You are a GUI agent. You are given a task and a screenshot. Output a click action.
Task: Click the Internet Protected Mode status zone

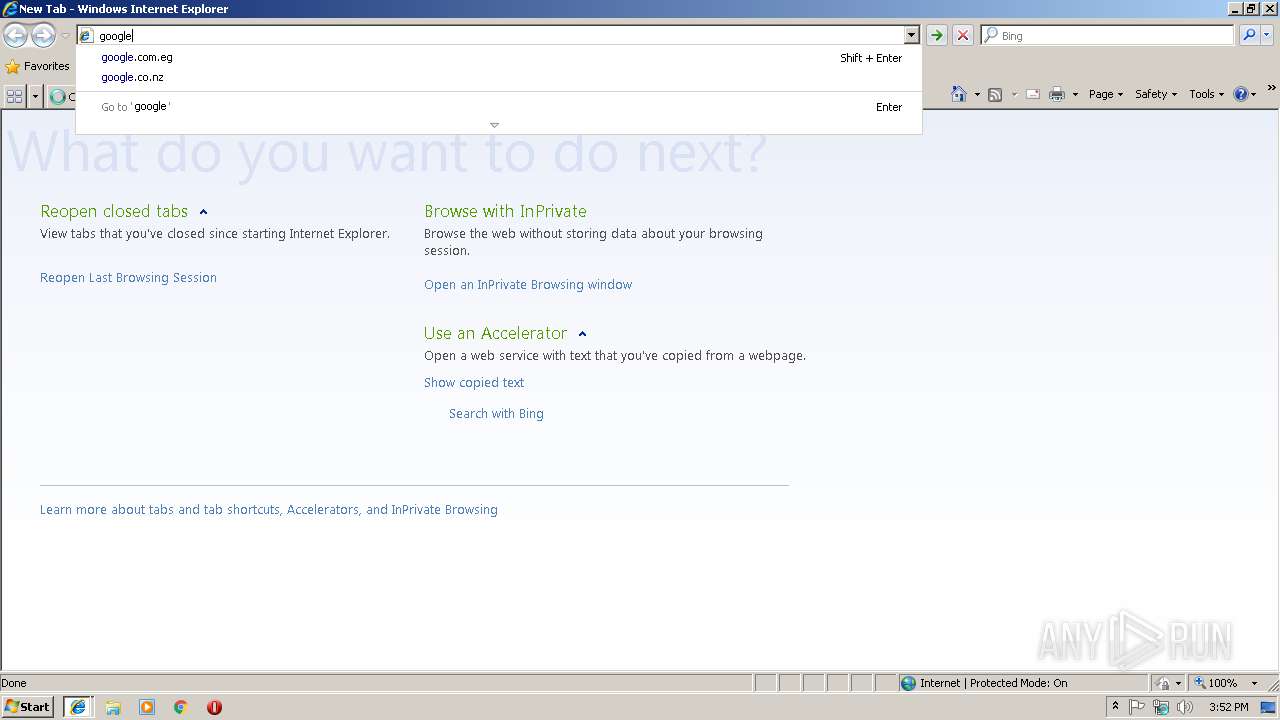click(1023, 683)
